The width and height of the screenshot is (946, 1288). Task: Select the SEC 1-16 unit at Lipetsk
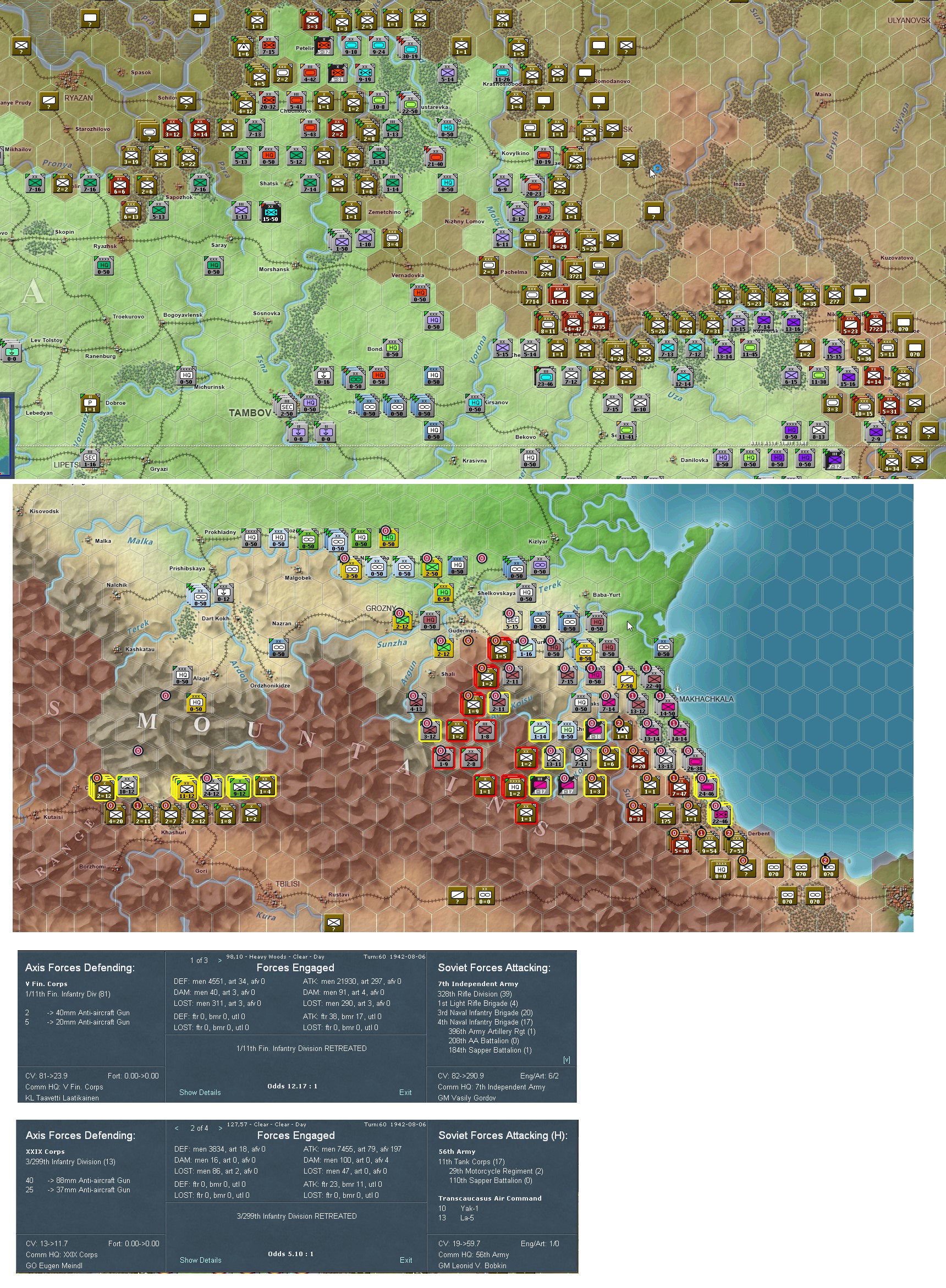(x=90, y=458)
